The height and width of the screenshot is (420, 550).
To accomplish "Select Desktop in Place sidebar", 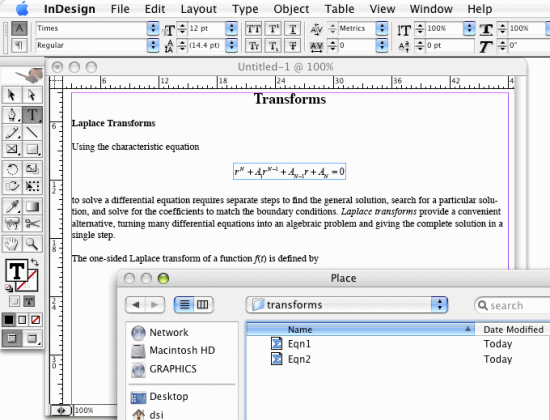I will (160, 396).
